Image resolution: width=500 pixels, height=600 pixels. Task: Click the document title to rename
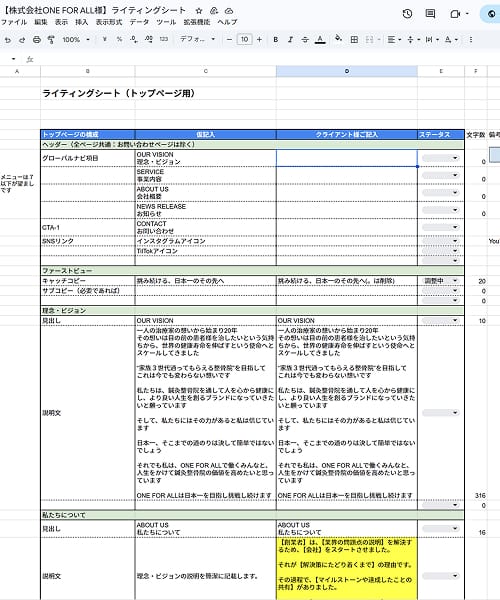click(x=94, y=11)
